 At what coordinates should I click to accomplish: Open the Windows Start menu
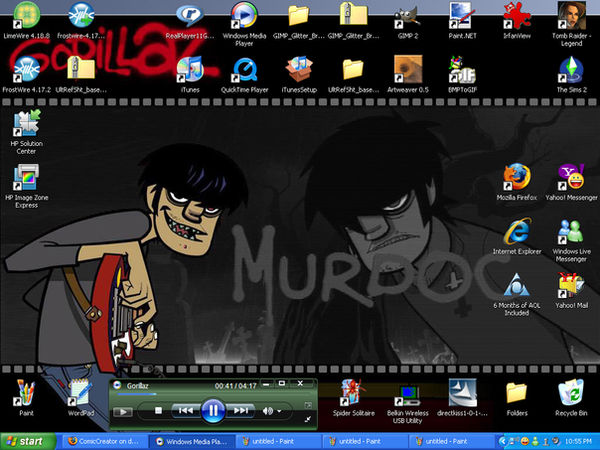(28, 441)
